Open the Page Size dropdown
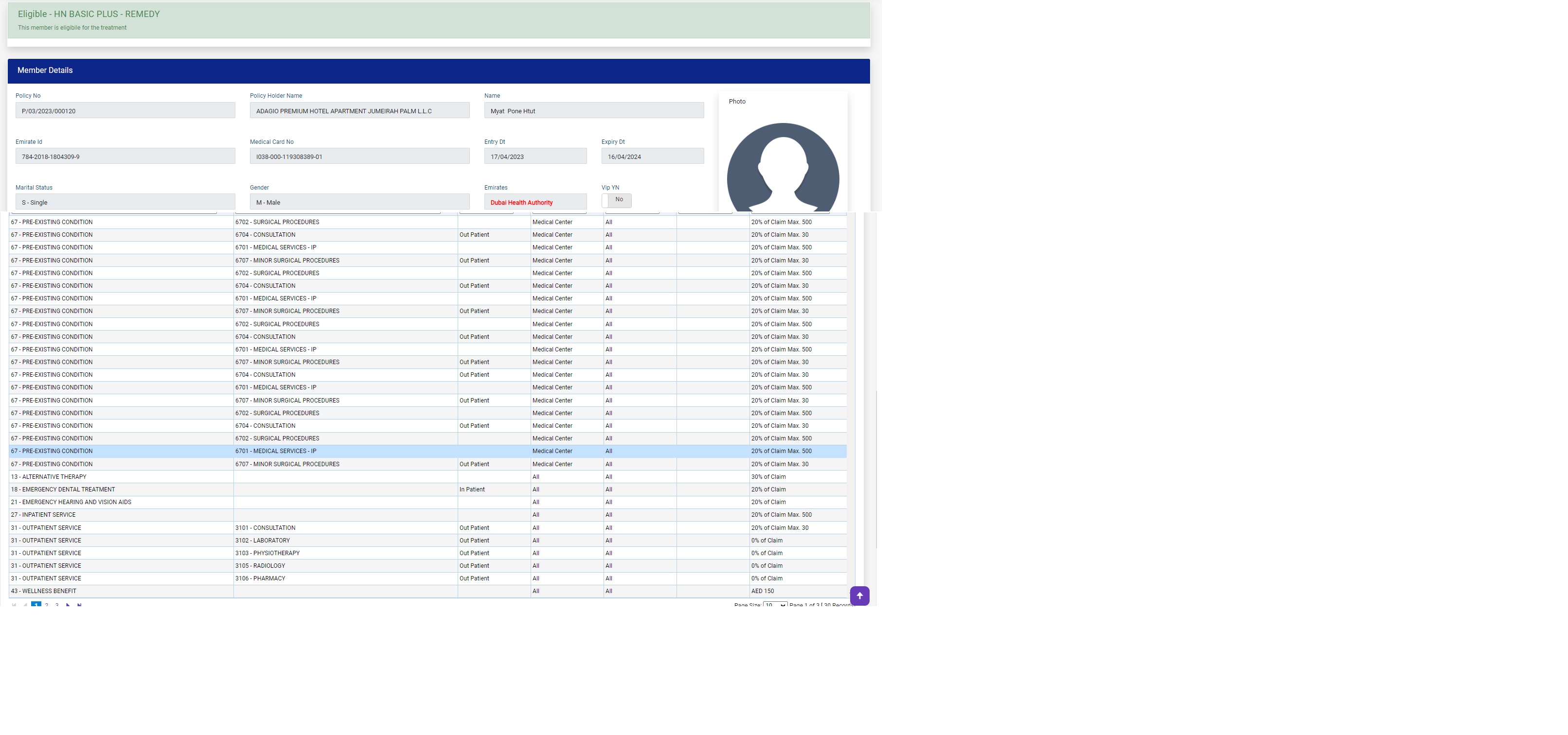This screenshot has width=1568, height=735. pyautogui.click(x=775, y=605)
